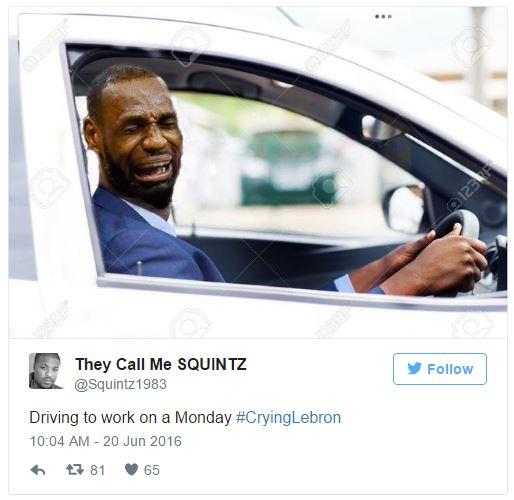This screenshot has width=514, height=500.
Task: Open the three-dot more options menu
Action: [383, 16]
